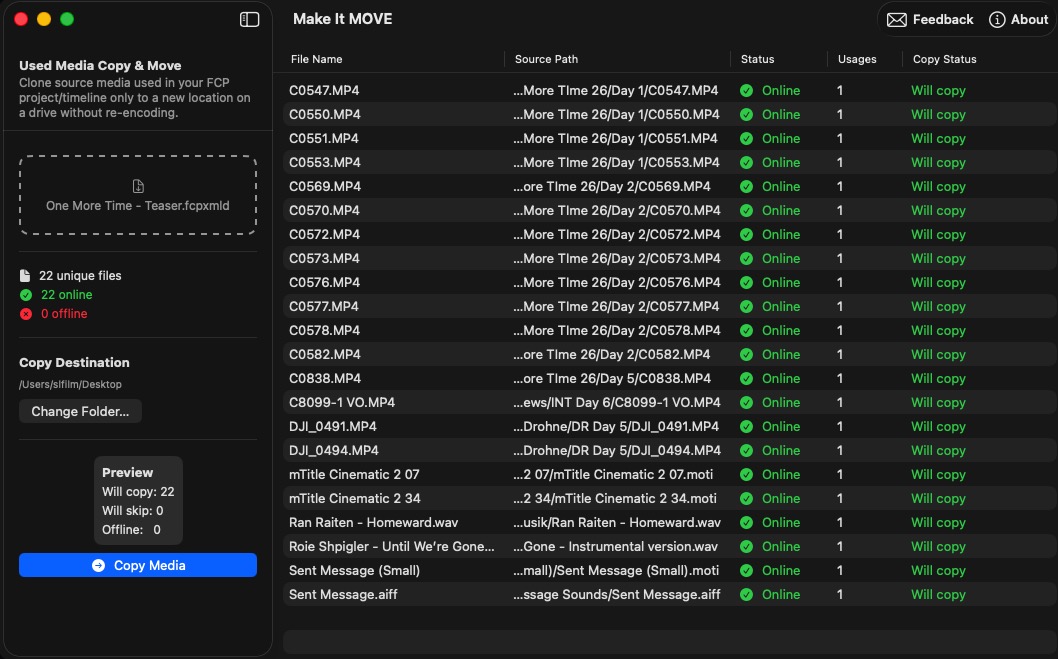
Task: Click the online checkmark for C0573.MP4
Action: coord(746,258)
